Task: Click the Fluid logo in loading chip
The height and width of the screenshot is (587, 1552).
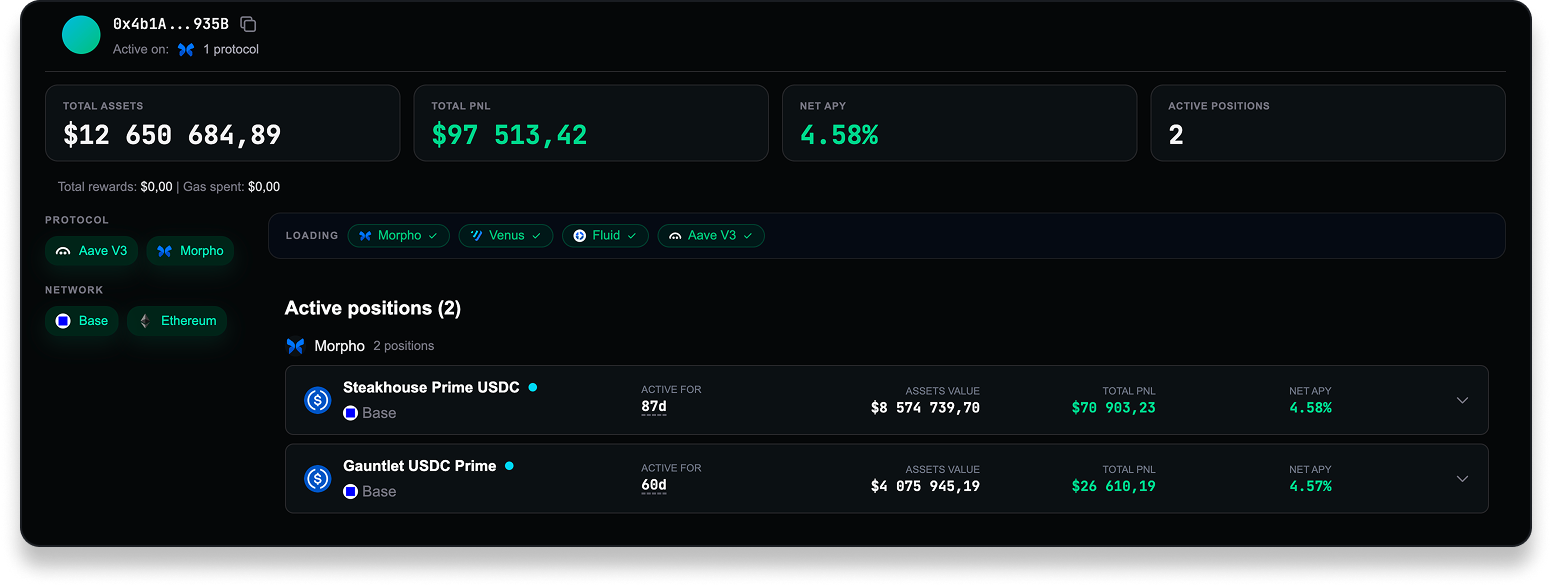Action: (x=579, y=236)
